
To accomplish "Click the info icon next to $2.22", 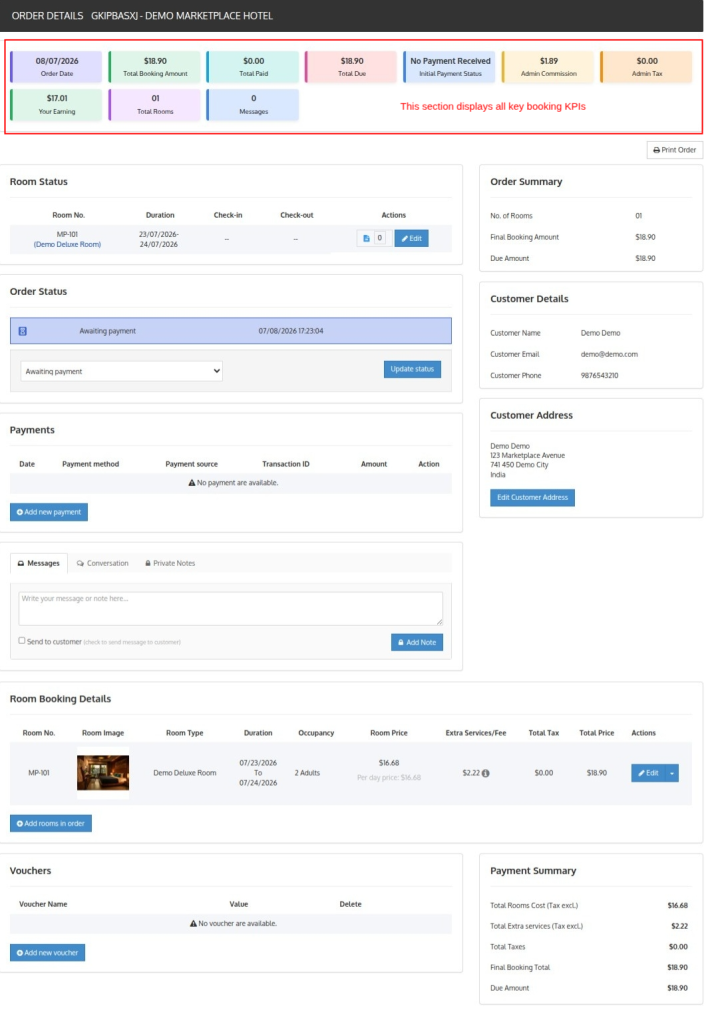I will 485,773.
